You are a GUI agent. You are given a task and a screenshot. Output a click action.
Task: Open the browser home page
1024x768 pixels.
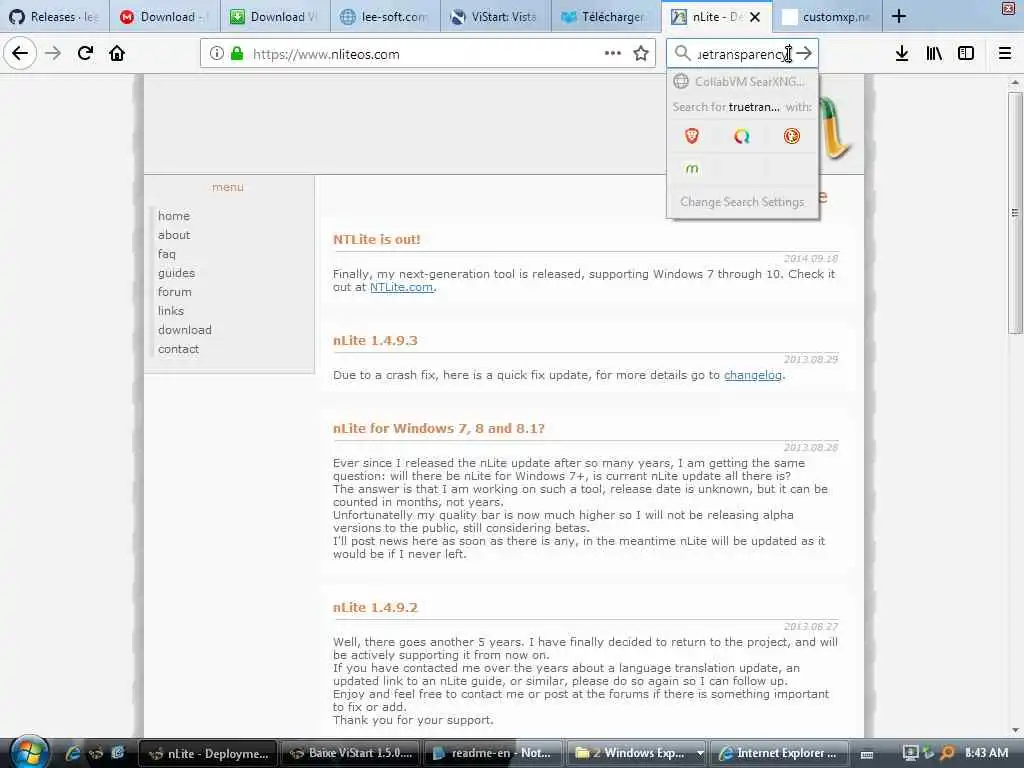tap(117, 53)
